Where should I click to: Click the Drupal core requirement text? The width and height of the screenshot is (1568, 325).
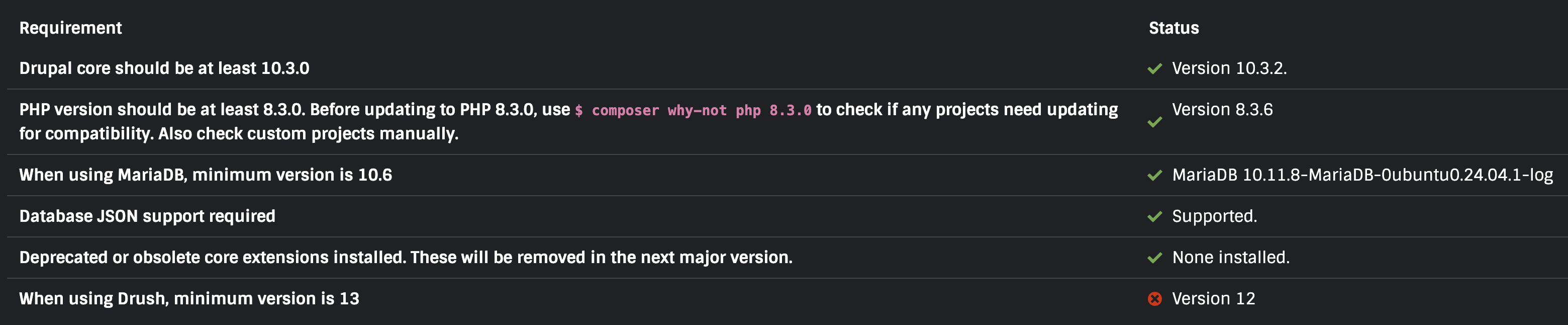[x=164, y=68]
